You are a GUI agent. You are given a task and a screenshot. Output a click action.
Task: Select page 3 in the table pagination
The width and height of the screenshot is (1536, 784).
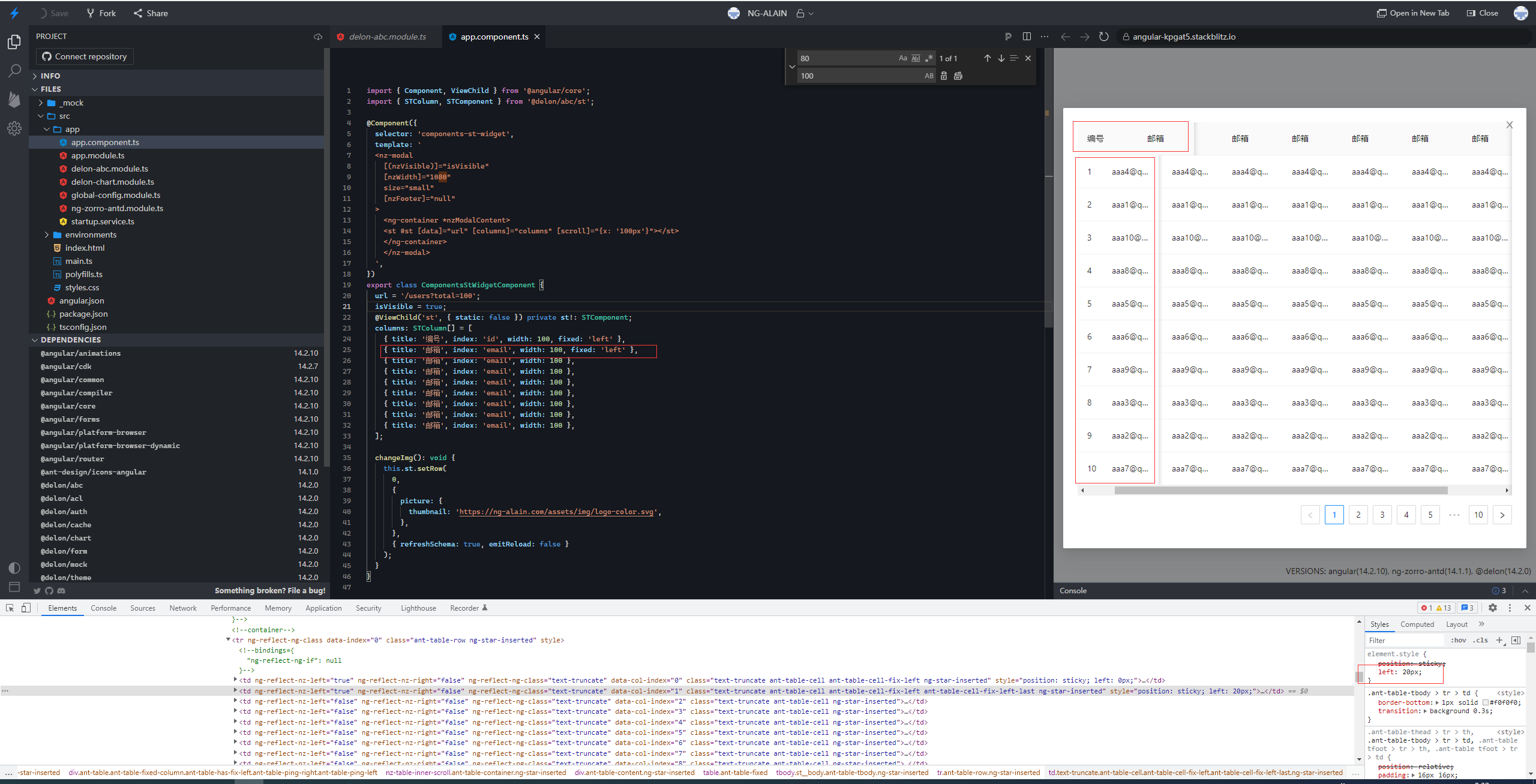point(1382,515)
